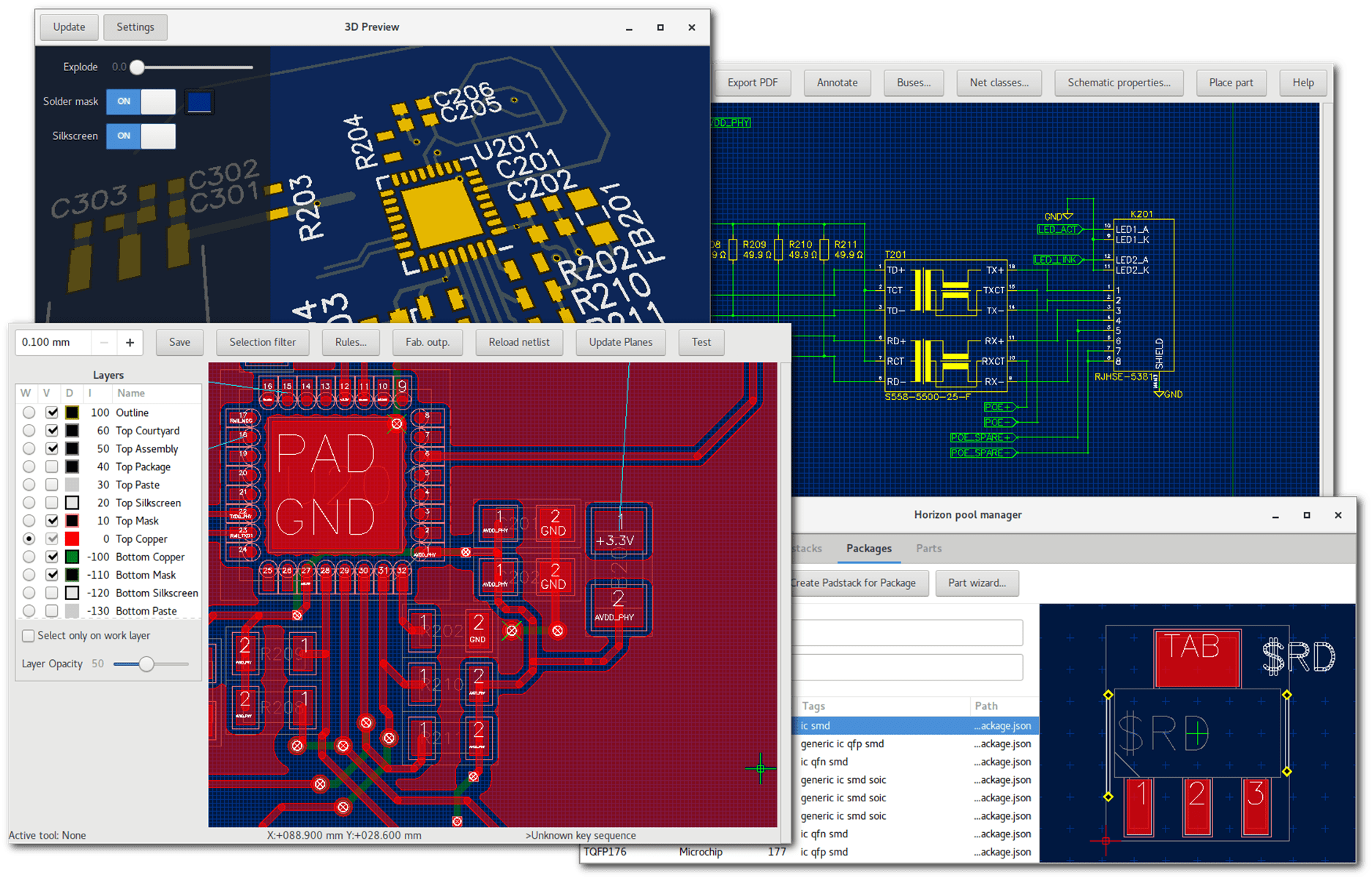Turn off the Solder mask switch
The width and height of the screenshot is (1372, 879).
click(141, 102)
